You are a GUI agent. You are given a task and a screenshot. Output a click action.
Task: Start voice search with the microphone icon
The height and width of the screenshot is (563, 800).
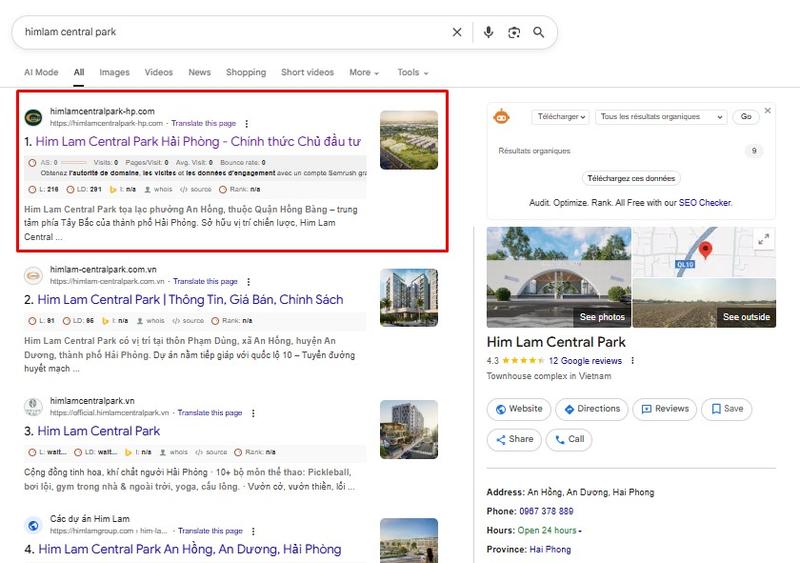tap(488, 32)
